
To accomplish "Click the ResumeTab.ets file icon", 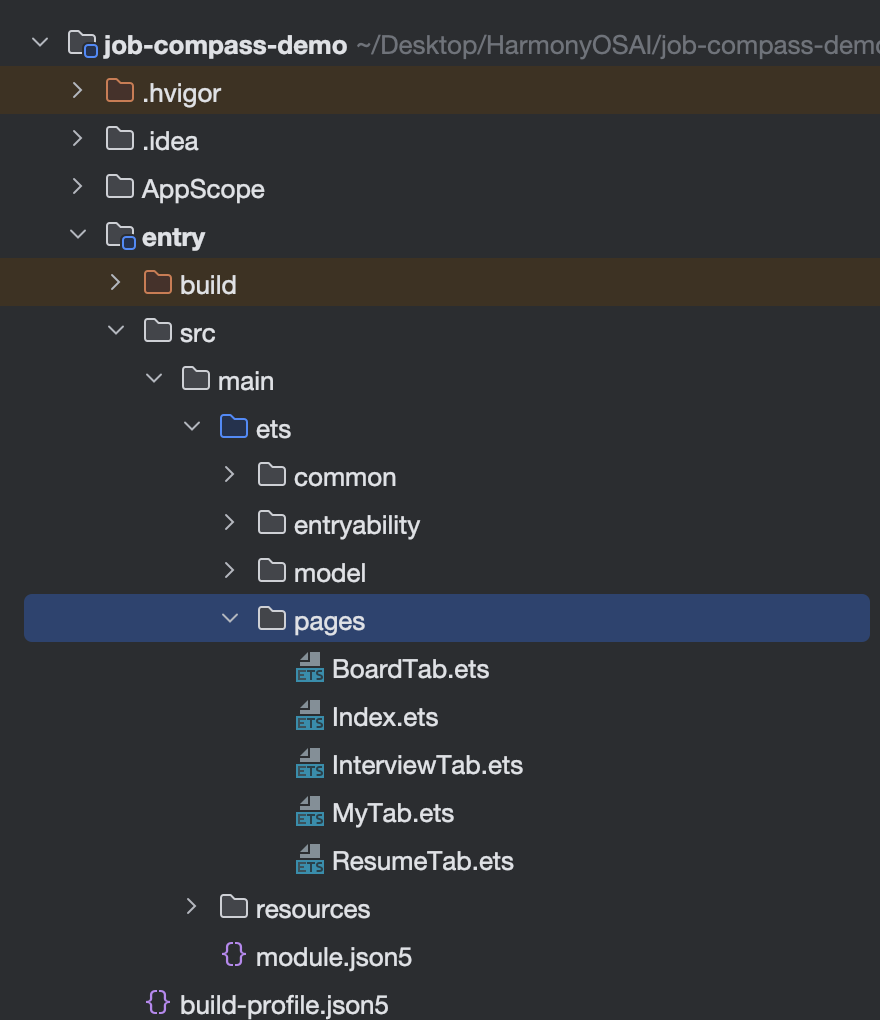I will [x=310, y=860].
